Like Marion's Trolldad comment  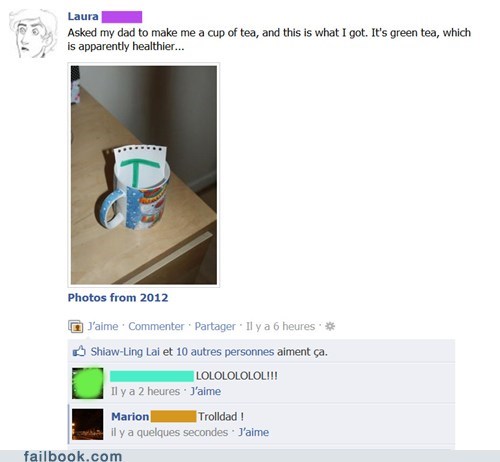(x=253, y=432)
